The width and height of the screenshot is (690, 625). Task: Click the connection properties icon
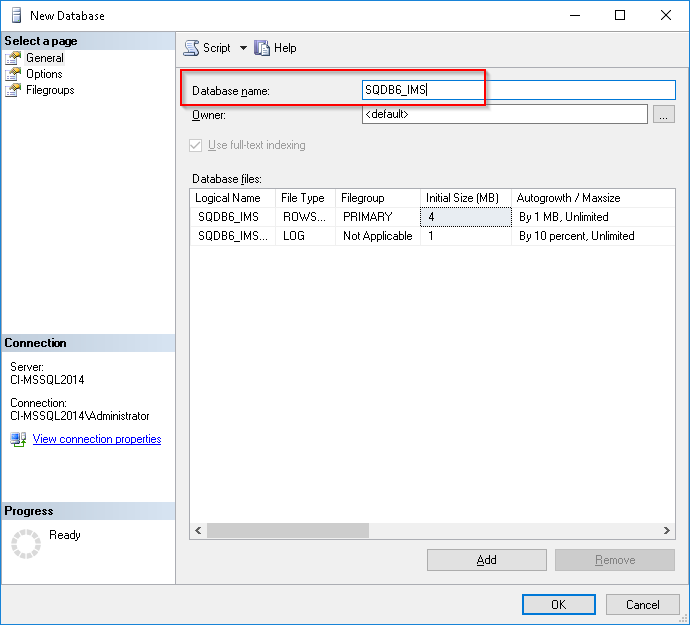(18, 439)
